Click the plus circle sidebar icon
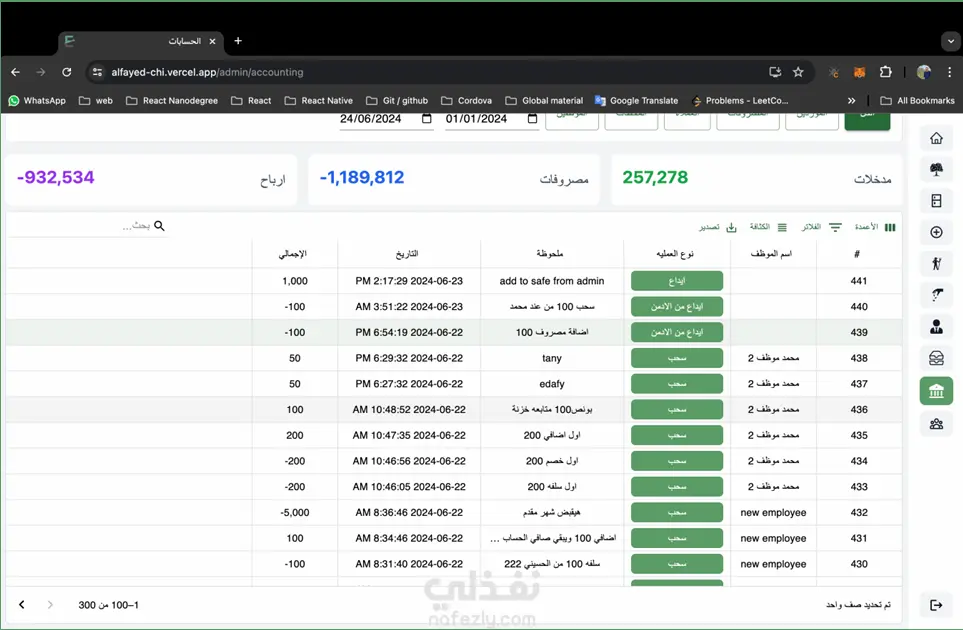Viewport: 963px width, 630px height. tap(936, 232)
